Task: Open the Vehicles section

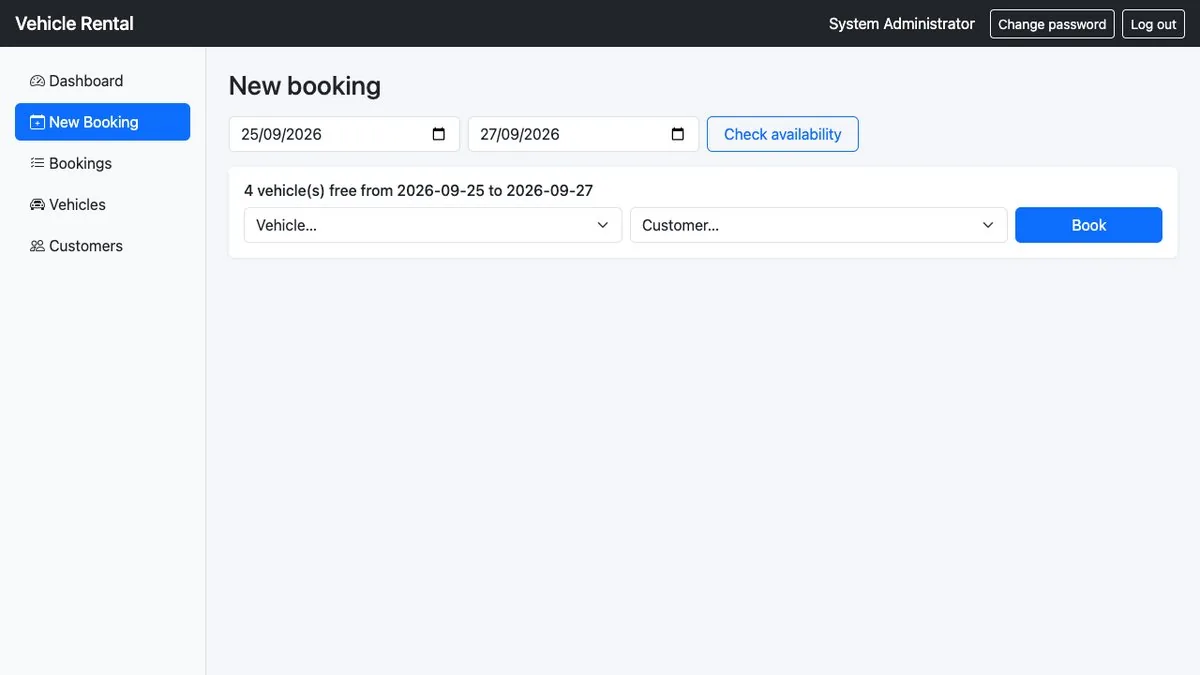Action: coord(102,204)
